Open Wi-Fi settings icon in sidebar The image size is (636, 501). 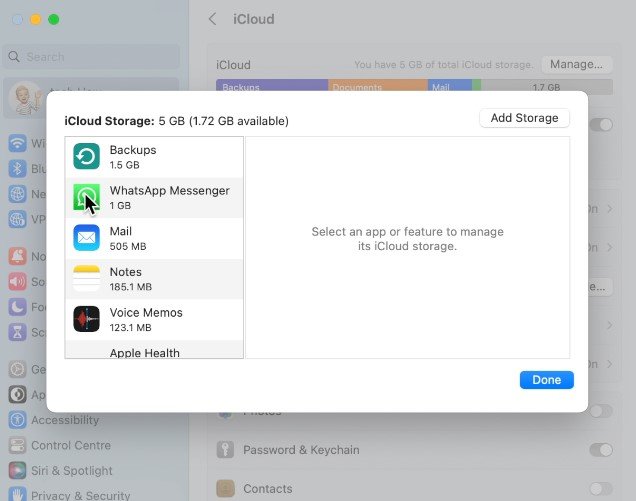[x=17, y=143]
